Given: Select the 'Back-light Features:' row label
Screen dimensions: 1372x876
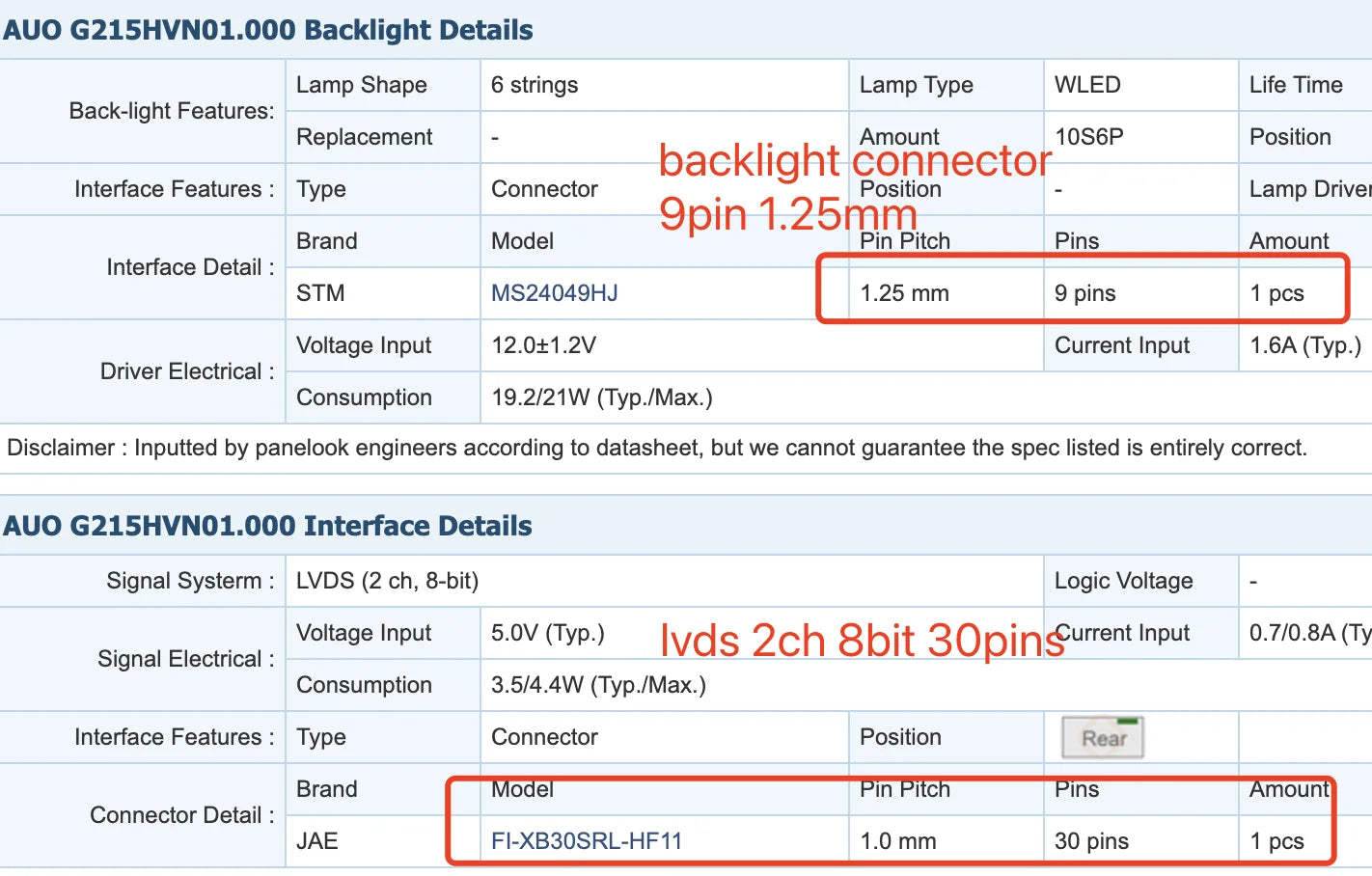Looking at the screenshot, I should (172, 111).
